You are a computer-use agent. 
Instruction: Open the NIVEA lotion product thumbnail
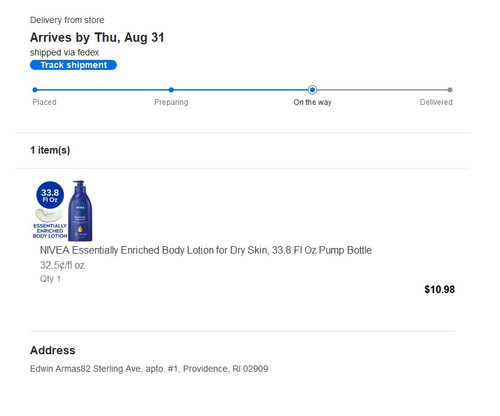63,211
